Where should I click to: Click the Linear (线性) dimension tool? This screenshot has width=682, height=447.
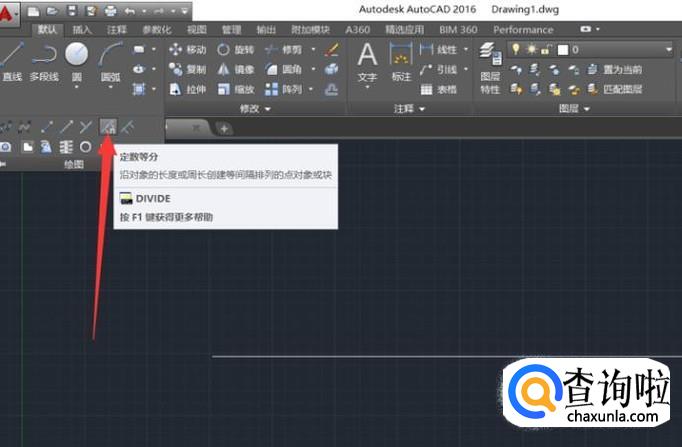tap(438, 50)
